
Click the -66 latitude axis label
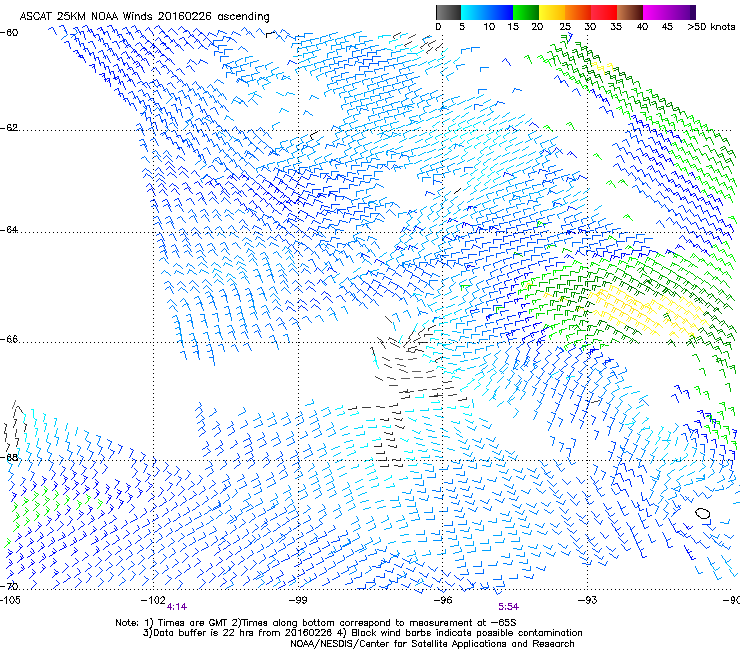tap(9, 339)
